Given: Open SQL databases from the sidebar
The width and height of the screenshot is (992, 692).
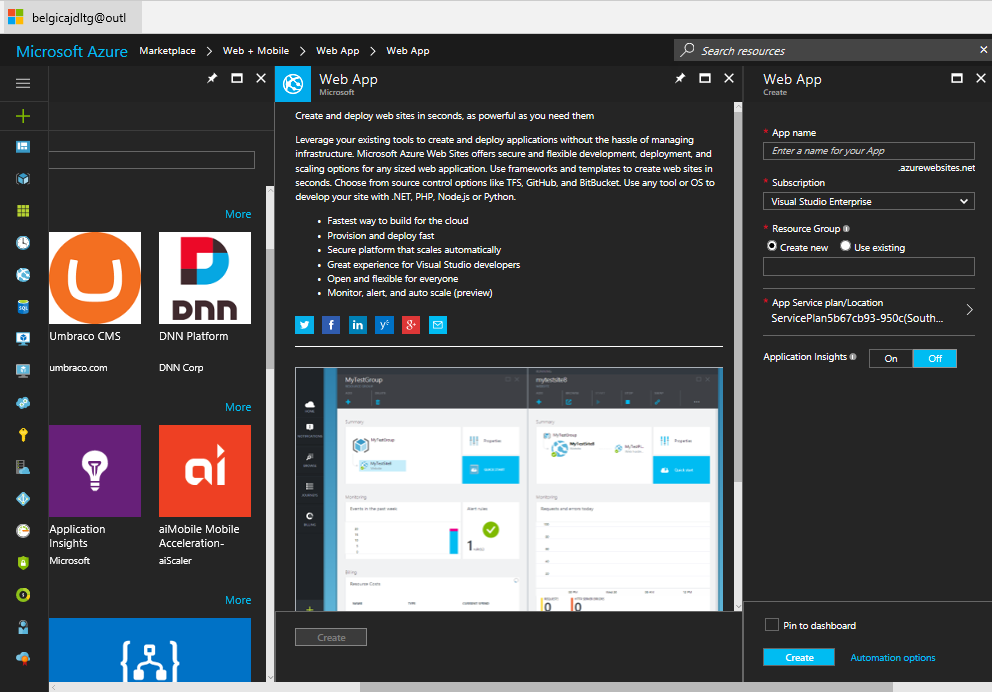Looking at the screenshot, I should (23, 306).
